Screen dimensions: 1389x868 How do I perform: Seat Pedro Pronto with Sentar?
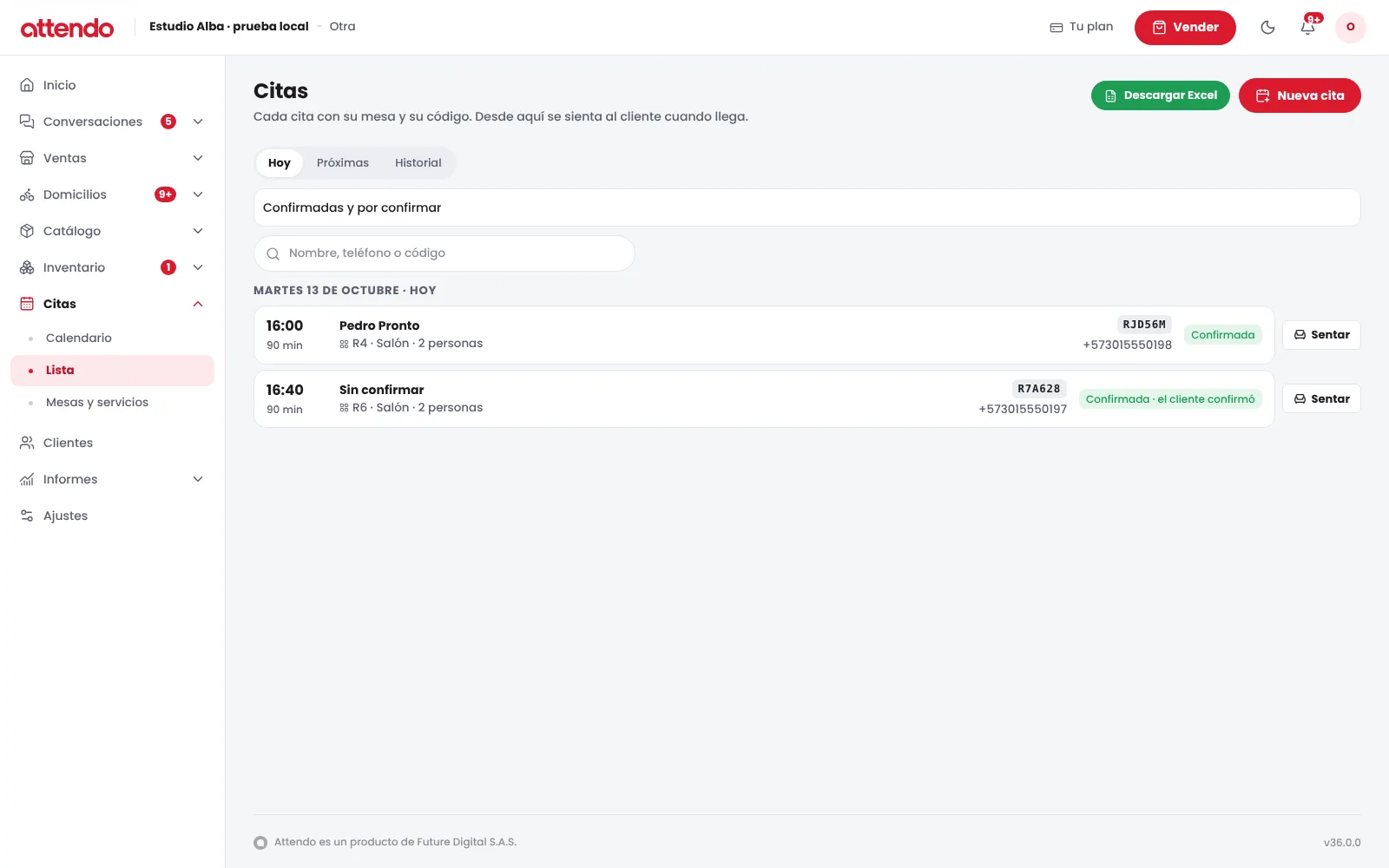pos(1321,335)
